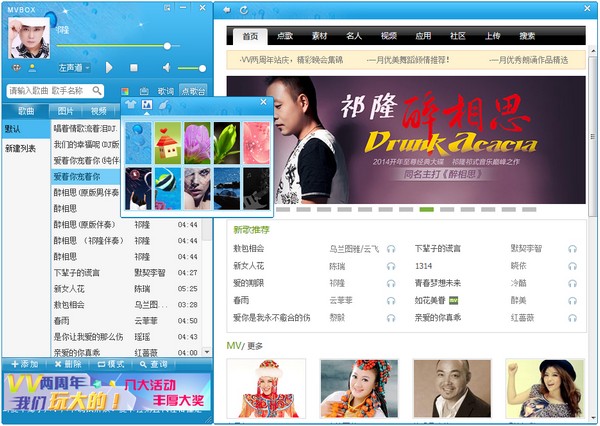This screenshot has width=600, height=426.
Task: Click the green MV badge next to 如花美眷
Action: (453, 300)
